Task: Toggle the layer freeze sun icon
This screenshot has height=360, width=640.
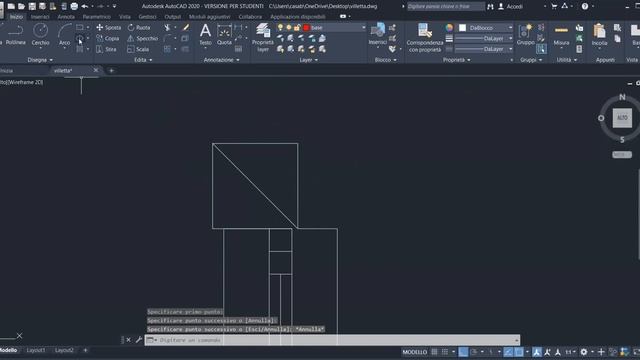Action: [x=288, y=27]
